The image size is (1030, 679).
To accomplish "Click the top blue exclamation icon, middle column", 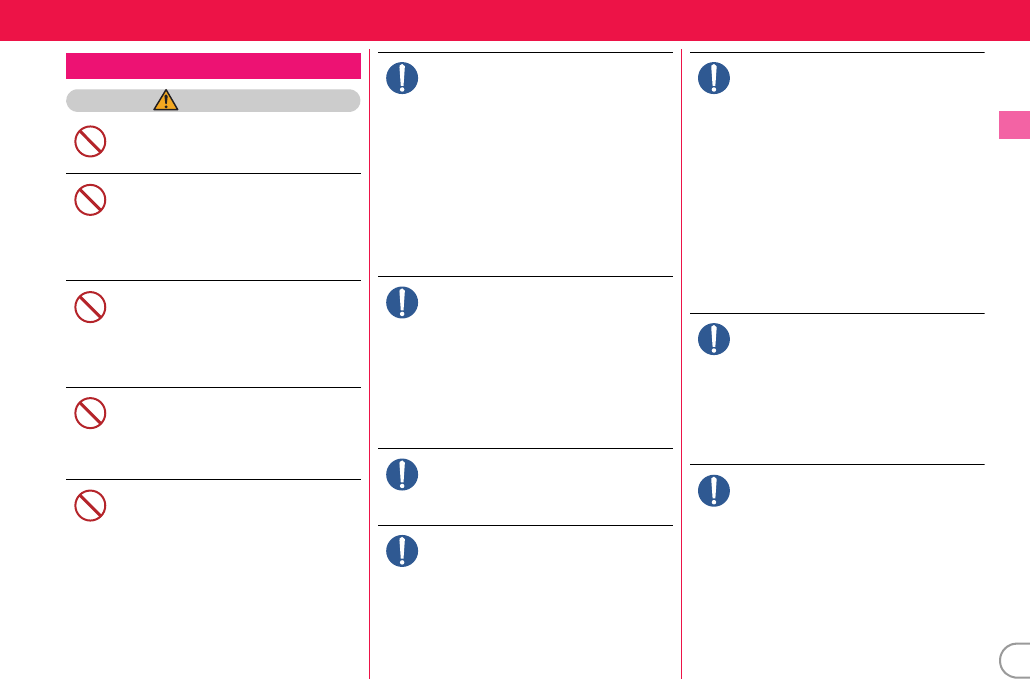I will pyautogui.click(x=402, y=78).
